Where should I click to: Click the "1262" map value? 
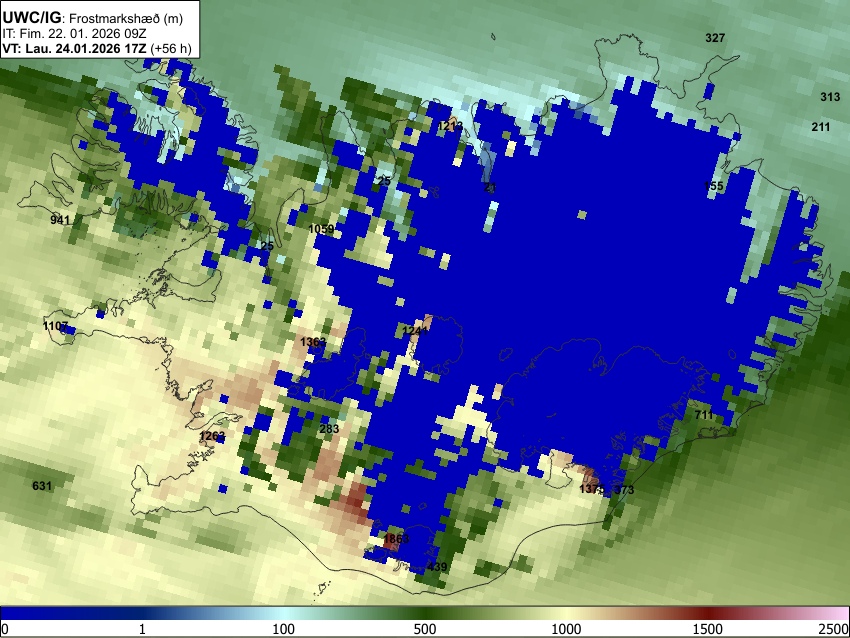click(212, 436)
